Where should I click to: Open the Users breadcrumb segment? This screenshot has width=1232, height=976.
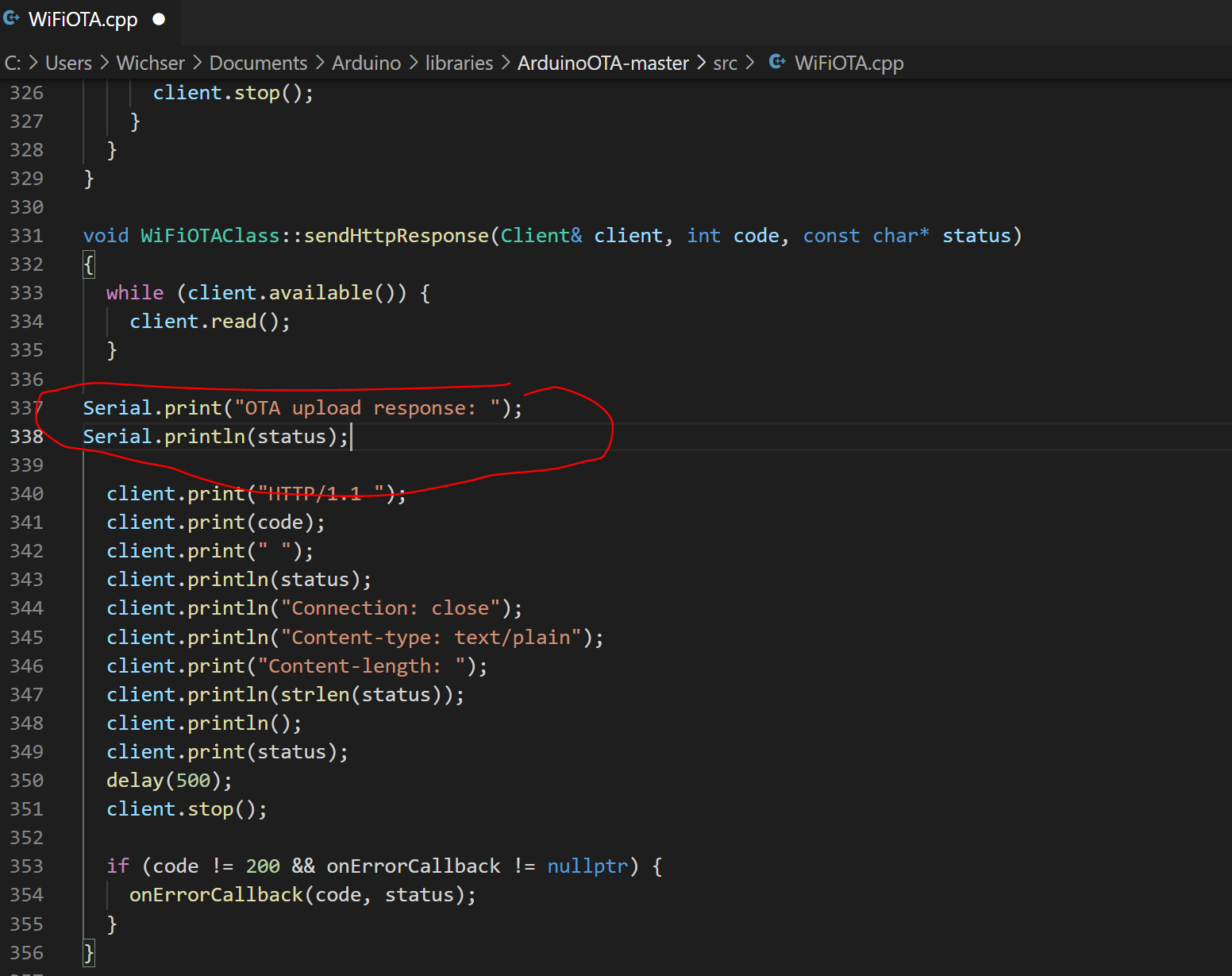[x=68, y=63]
